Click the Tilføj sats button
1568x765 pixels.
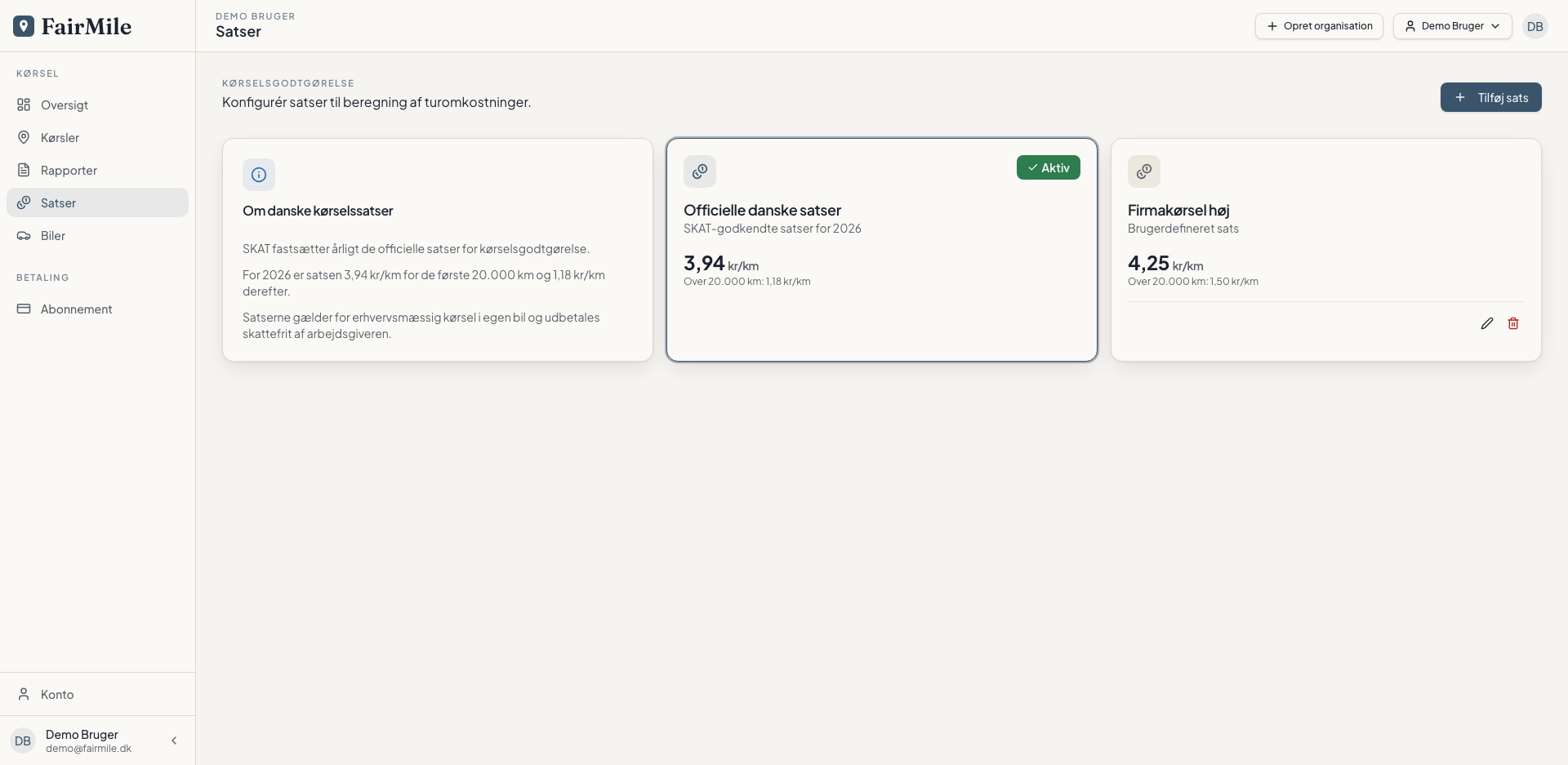coord(1490,97)
